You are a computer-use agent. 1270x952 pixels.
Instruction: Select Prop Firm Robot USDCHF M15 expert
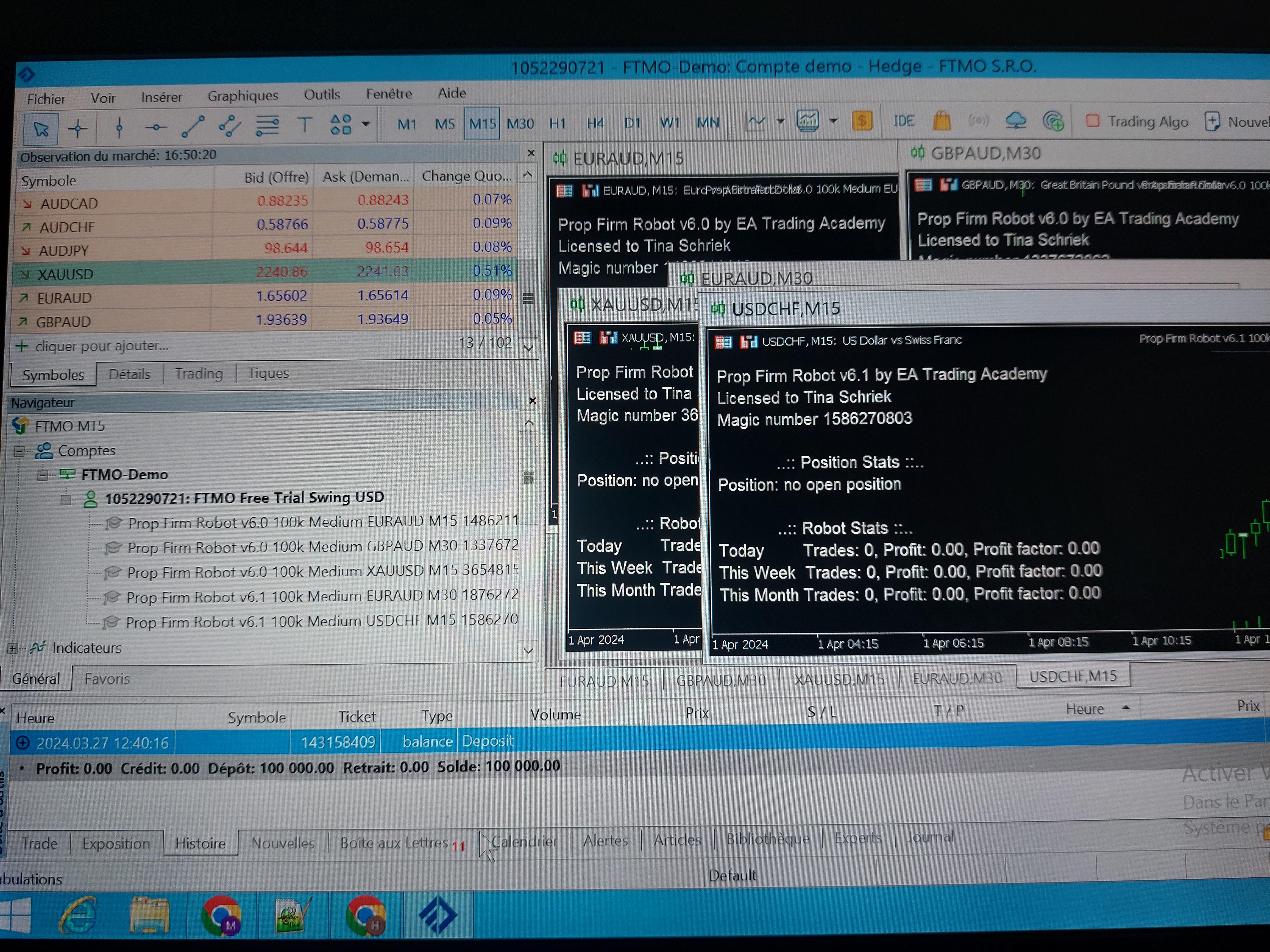click(x=310, y=621)
